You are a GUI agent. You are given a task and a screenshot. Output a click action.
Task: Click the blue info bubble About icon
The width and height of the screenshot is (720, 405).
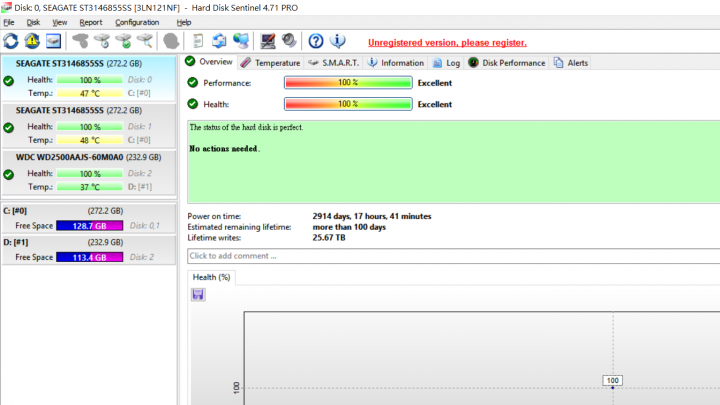pos(338,41)
